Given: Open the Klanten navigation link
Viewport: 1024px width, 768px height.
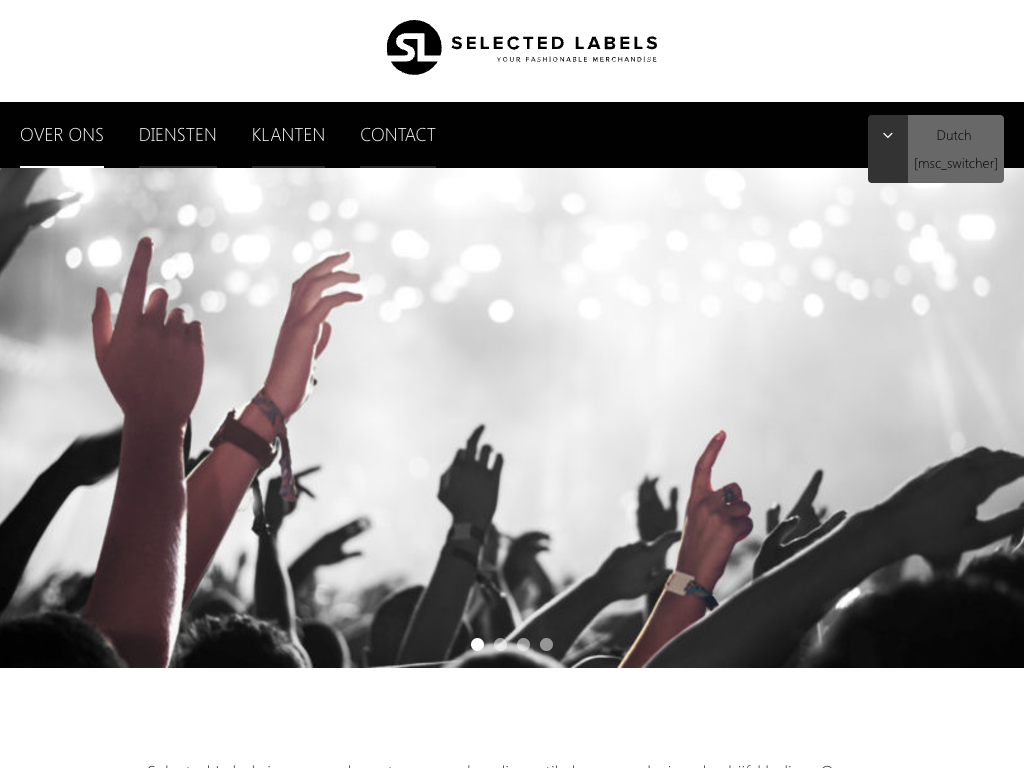Looking at the screenshot, I should click(x=288, y=135).
